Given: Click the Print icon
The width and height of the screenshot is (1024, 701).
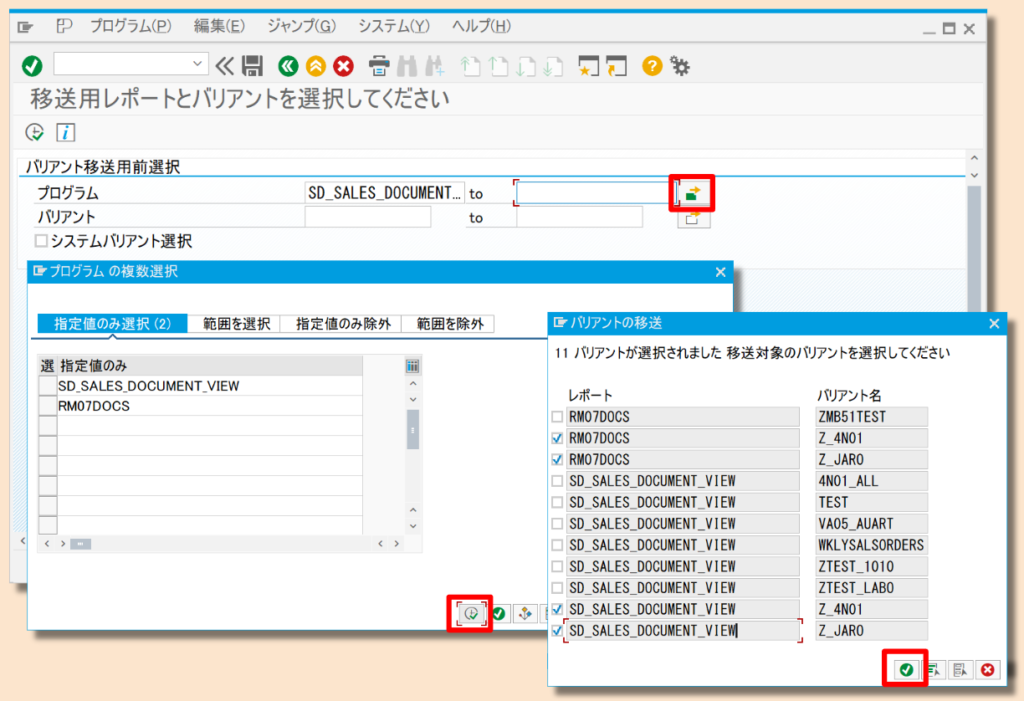Looking at the screenshot, I should (x=379, y=65).
